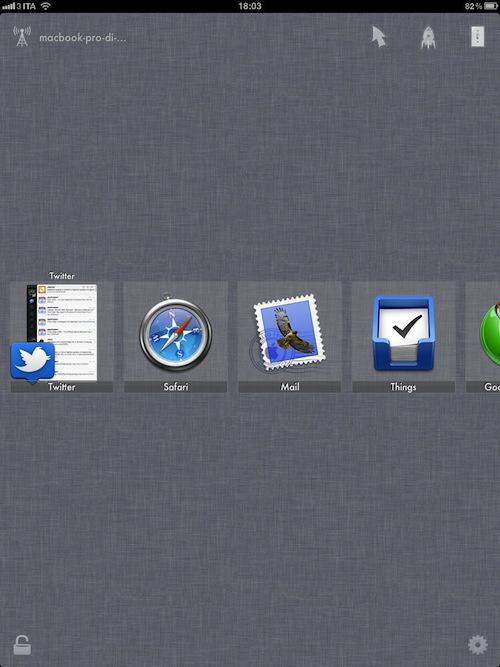Open settings with the gear icon
Image resolution: width=500 pixels, height=667 pixels.
click(477, 645)
